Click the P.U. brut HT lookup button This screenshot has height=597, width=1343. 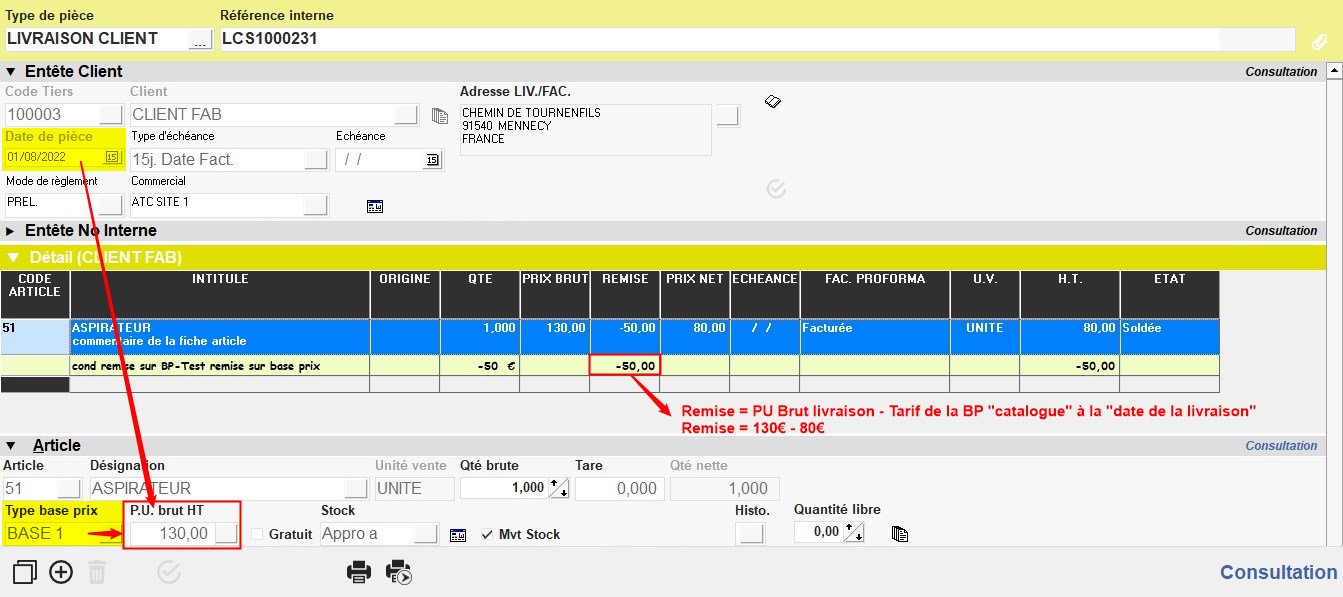[227, 534]
